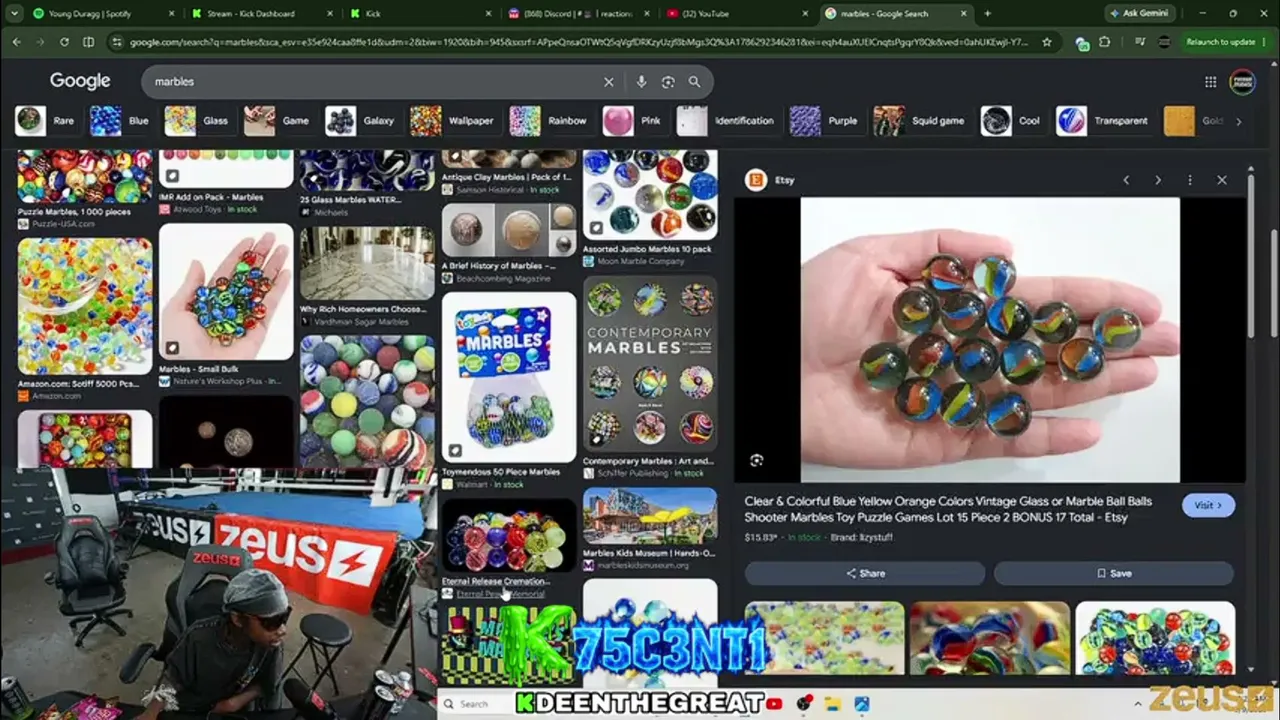
Task: Open the Chrome extensions puzzle icon
Action: (x=1104, y=42)
